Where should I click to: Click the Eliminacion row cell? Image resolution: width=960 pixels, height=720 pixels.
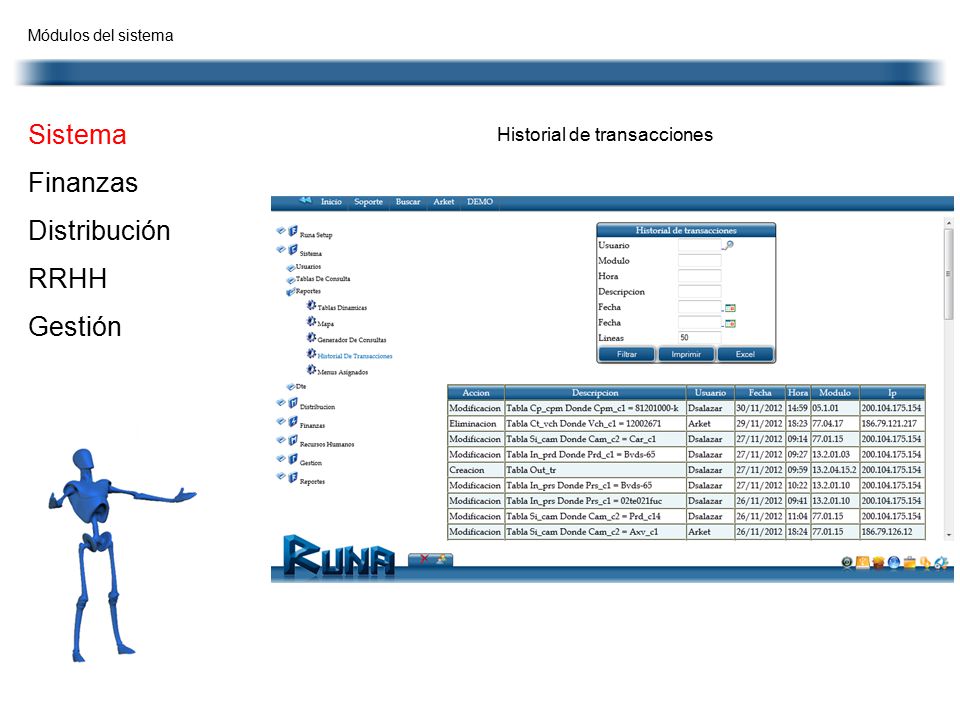(476, 424)
